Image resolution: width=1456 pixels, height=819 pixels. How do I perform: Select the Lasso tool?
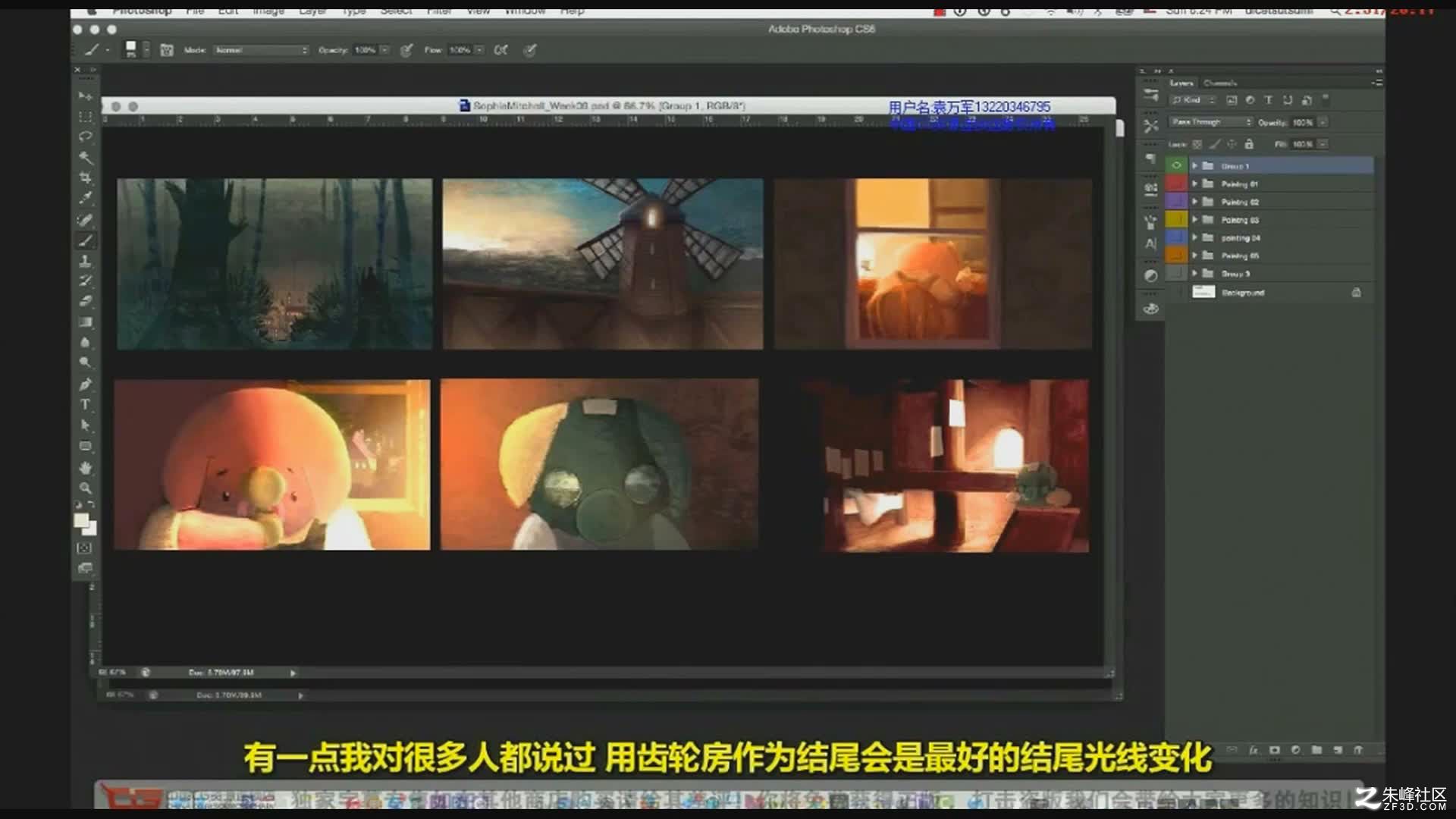click(x=85, y=136)
